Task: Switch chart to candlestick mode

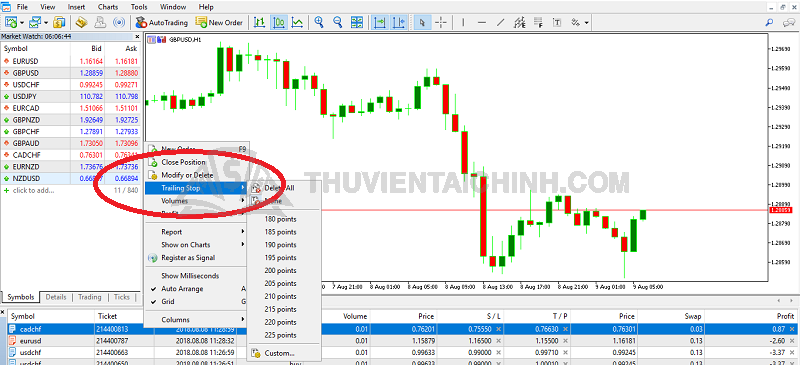Action: (279, 22)
